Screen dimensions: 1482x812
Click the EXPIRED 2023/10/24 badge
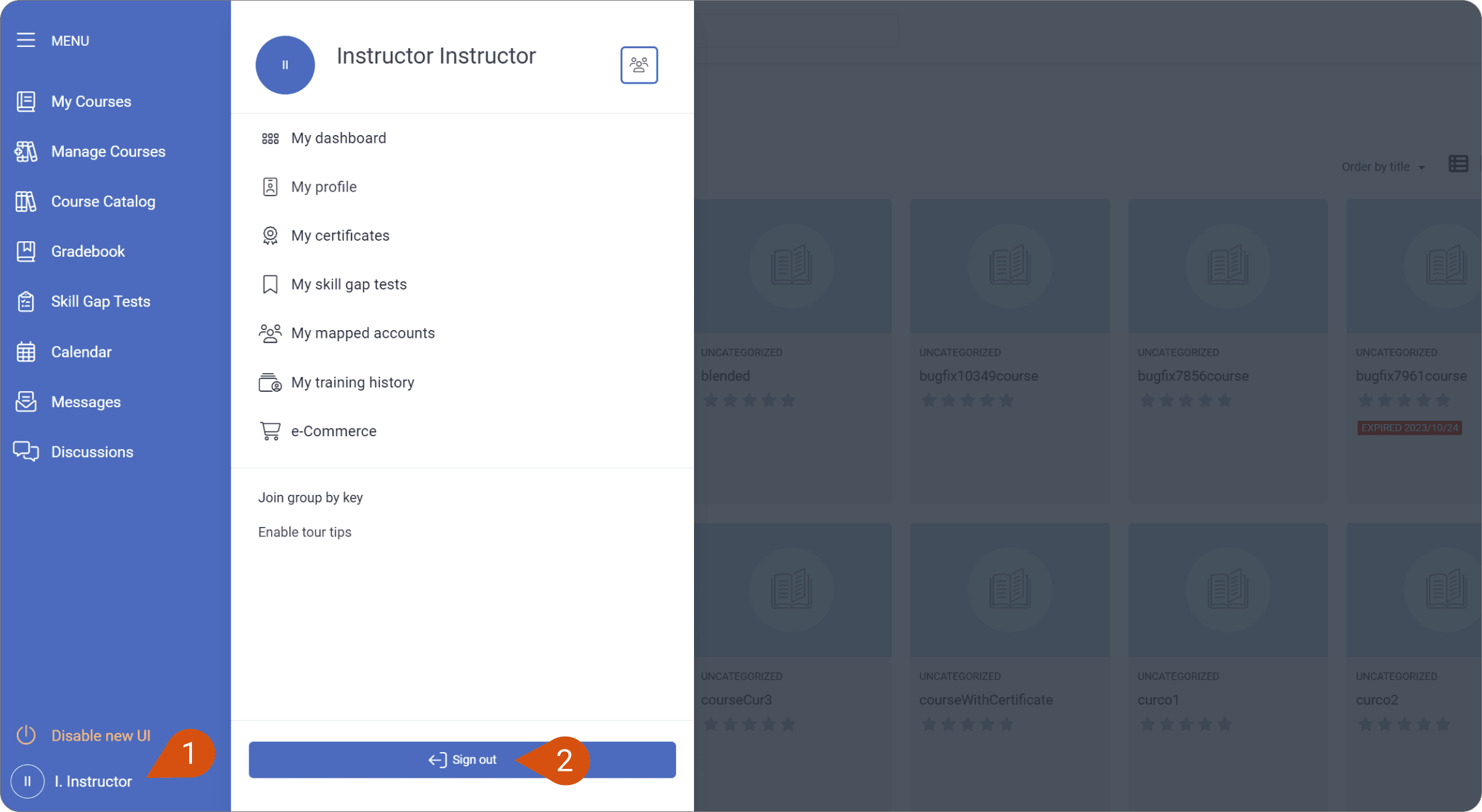1410,428
